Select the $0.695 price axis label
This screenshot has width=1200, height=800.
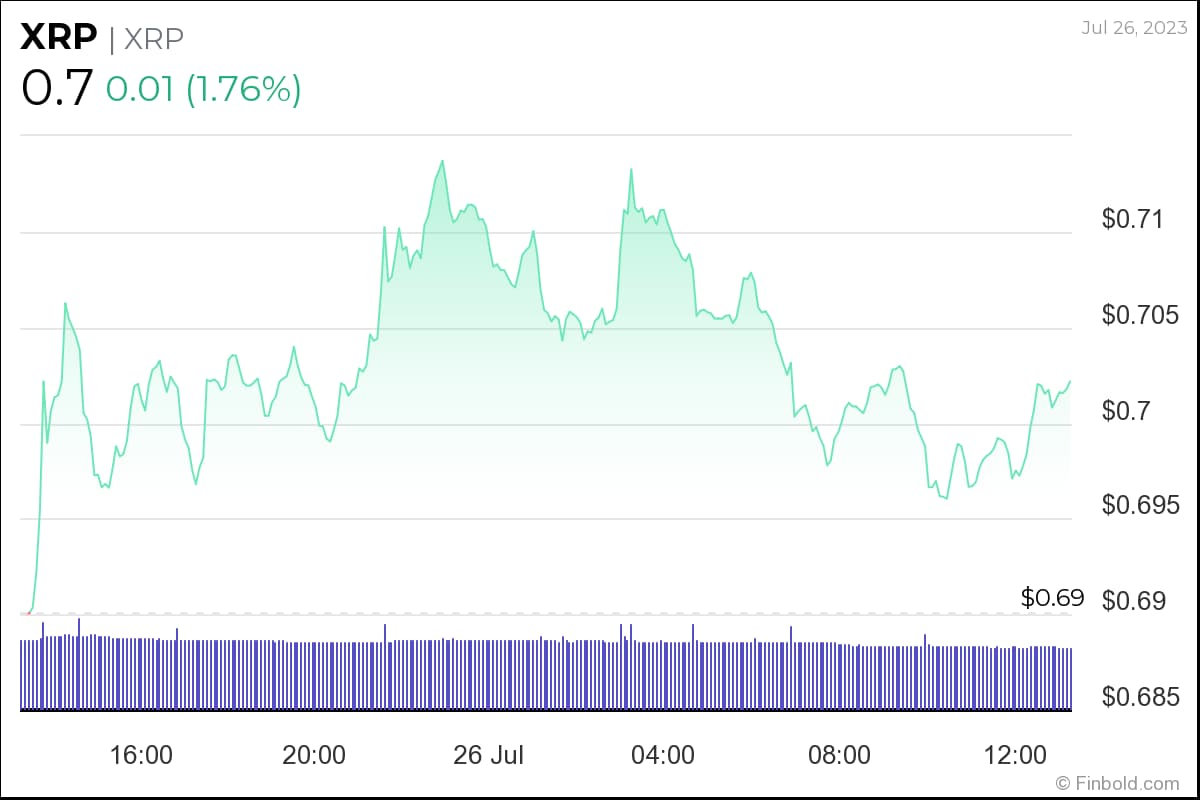(1141, 505)
